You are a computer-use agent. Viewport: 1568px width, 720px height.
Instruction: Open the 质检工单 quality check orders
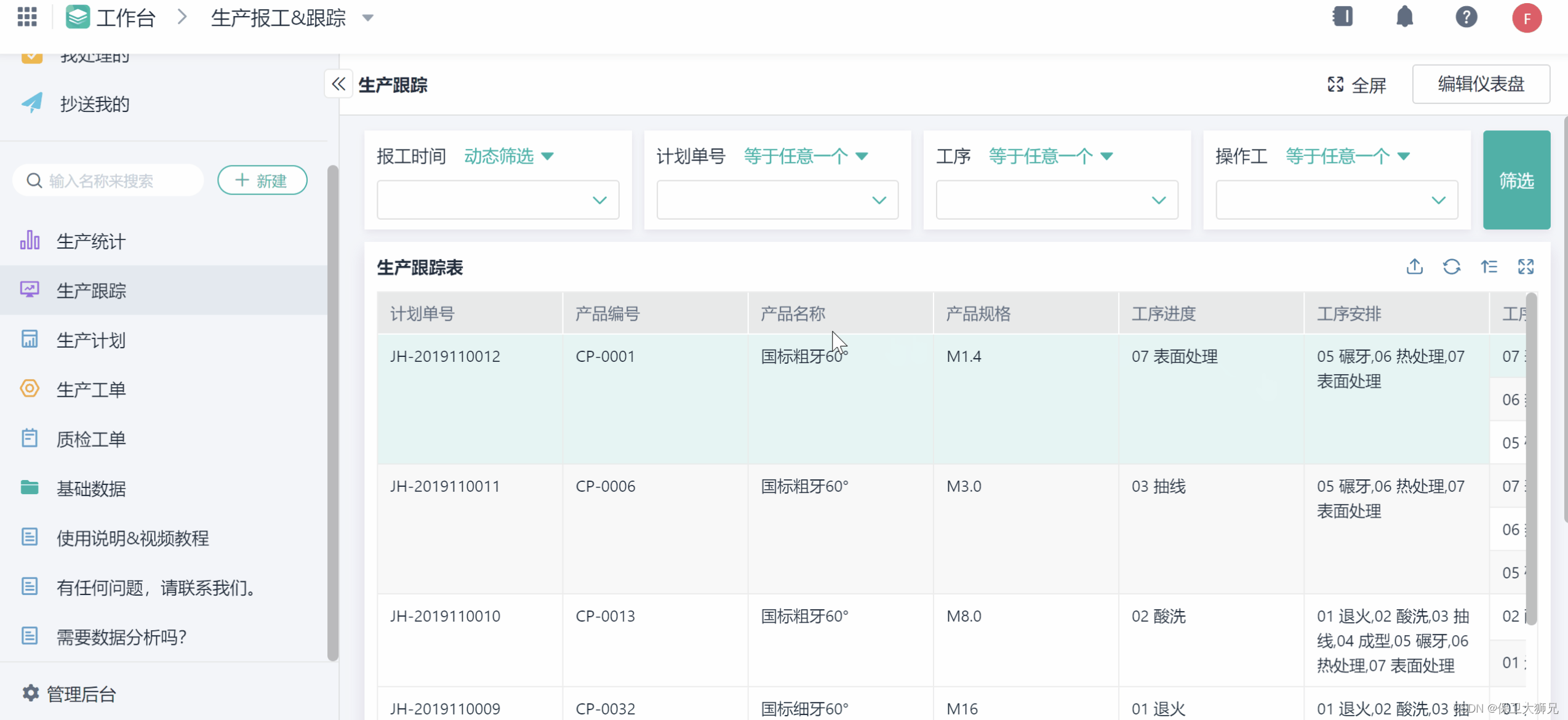[x=91, y=438]
